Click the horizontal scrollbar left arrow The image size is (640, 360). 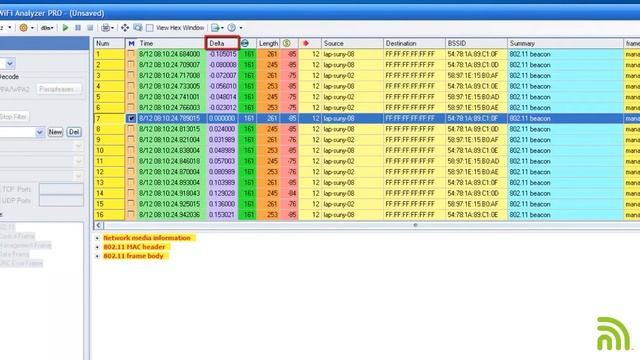click(x=98, y=225)
